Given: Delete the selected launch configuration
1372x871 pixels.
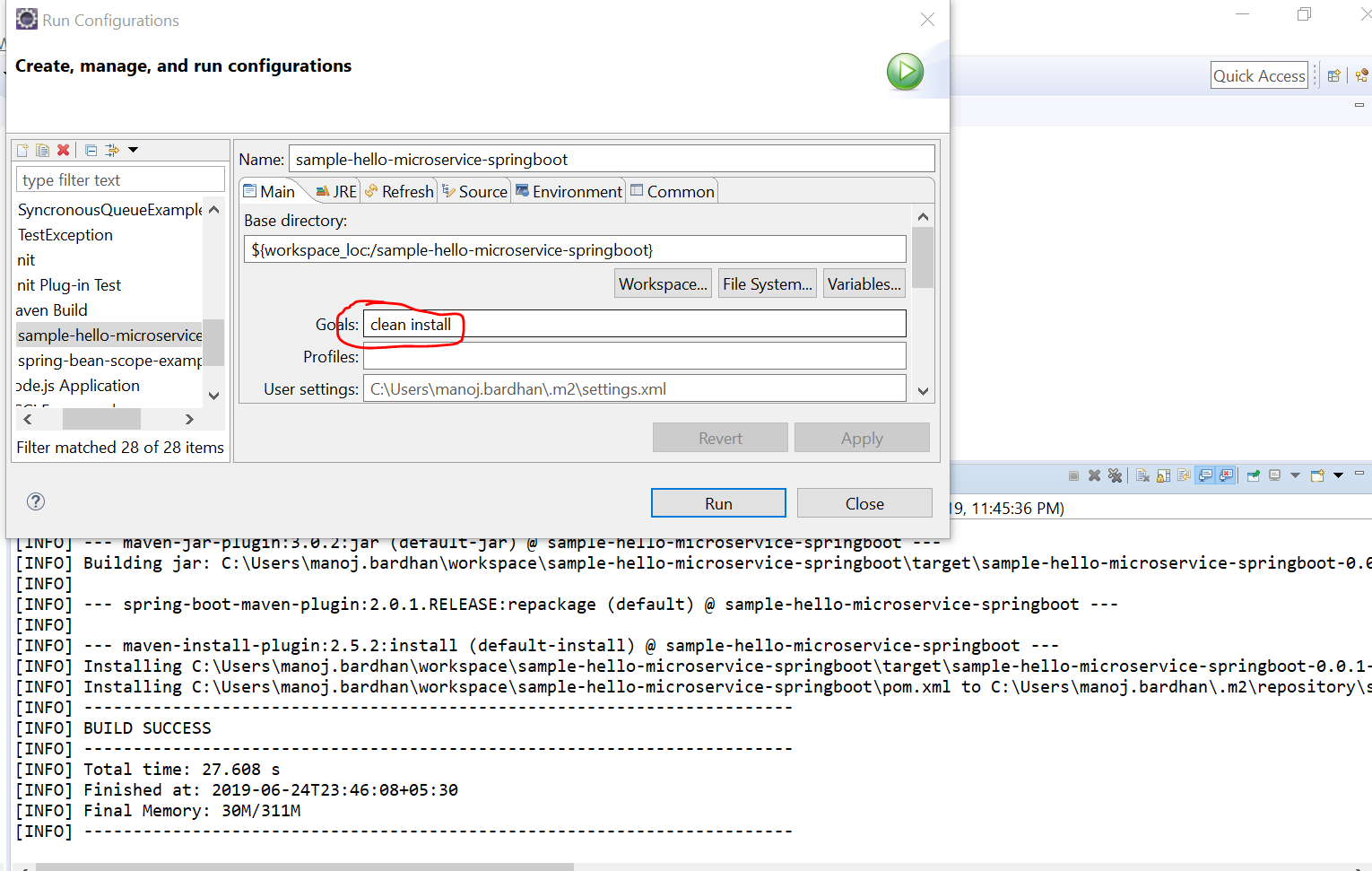Looking at the screenshot, I should tap(63, 150).
